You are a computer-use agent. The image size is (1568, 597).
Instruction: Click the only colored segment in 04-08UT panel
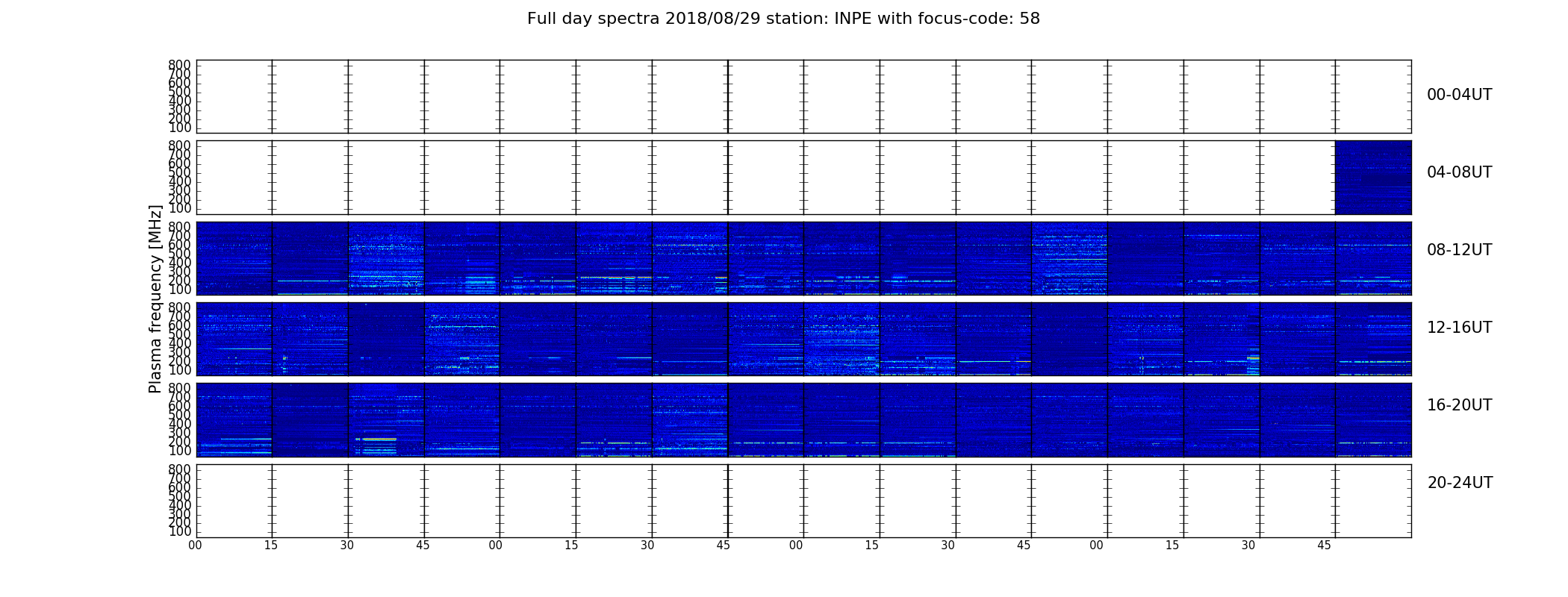pyautogui.click(x=1373, y=178)
